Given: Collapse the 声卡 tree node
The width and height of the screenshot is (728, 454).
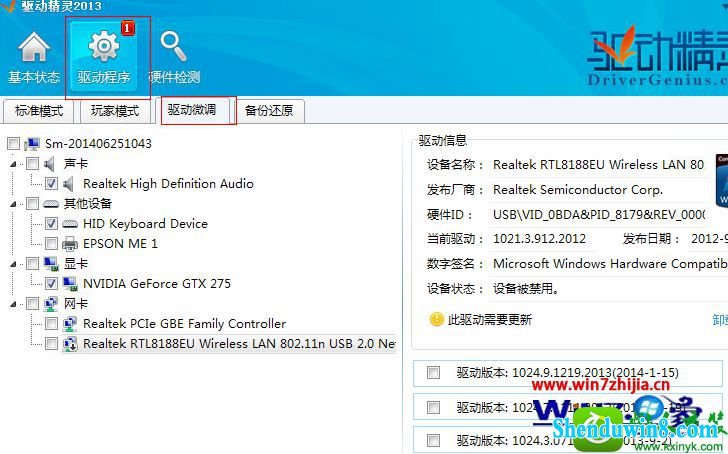Looking at the screenshot, I should (13, 164).
